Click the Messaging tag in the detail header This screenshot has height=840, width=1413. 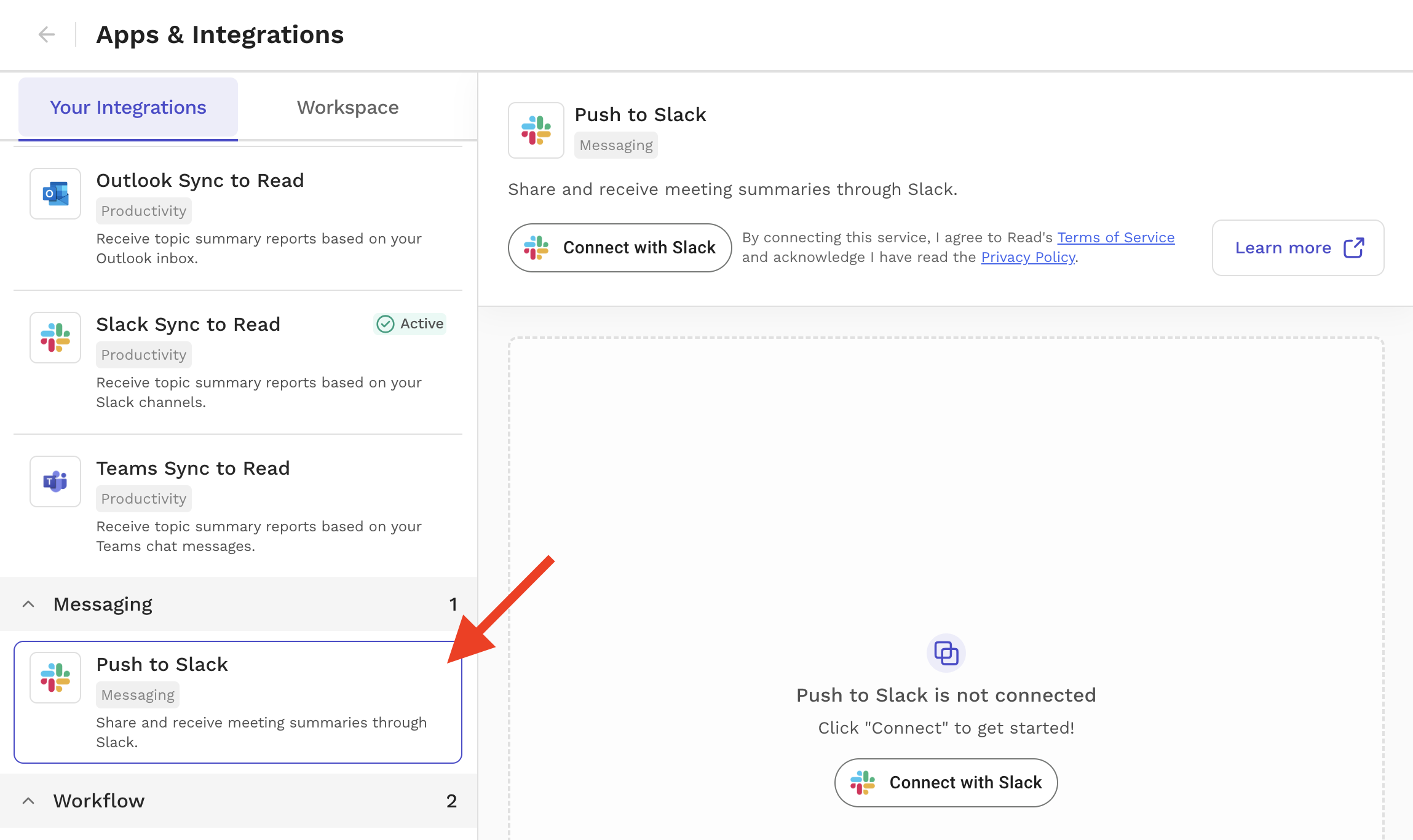(x=616, y=145)
